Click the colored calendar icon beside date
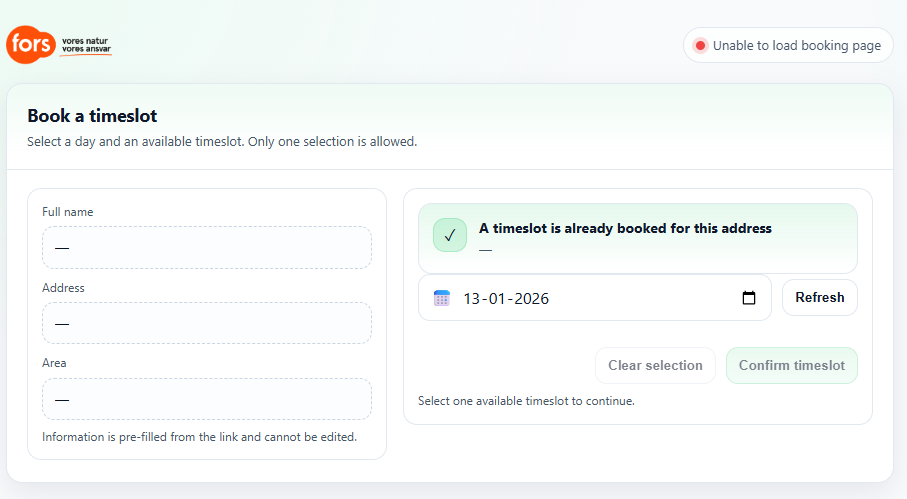This screenshot has width=907, height=499. [x=441, y=298]
